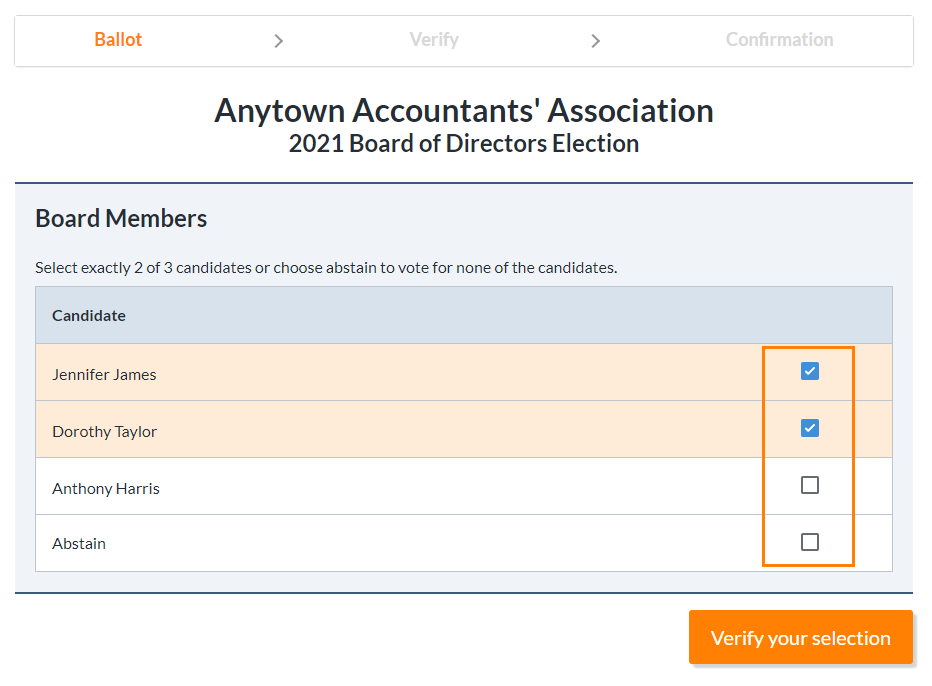Click the Anthony Harris candidate name
This screenshot has width=932, height=686.
click(106, 489)
